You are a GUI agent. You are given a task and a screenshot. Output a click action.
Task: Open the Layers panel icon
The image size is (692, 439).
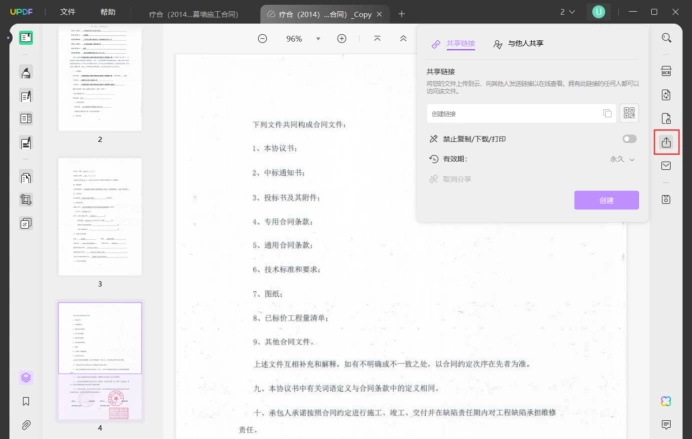[26, 378]
